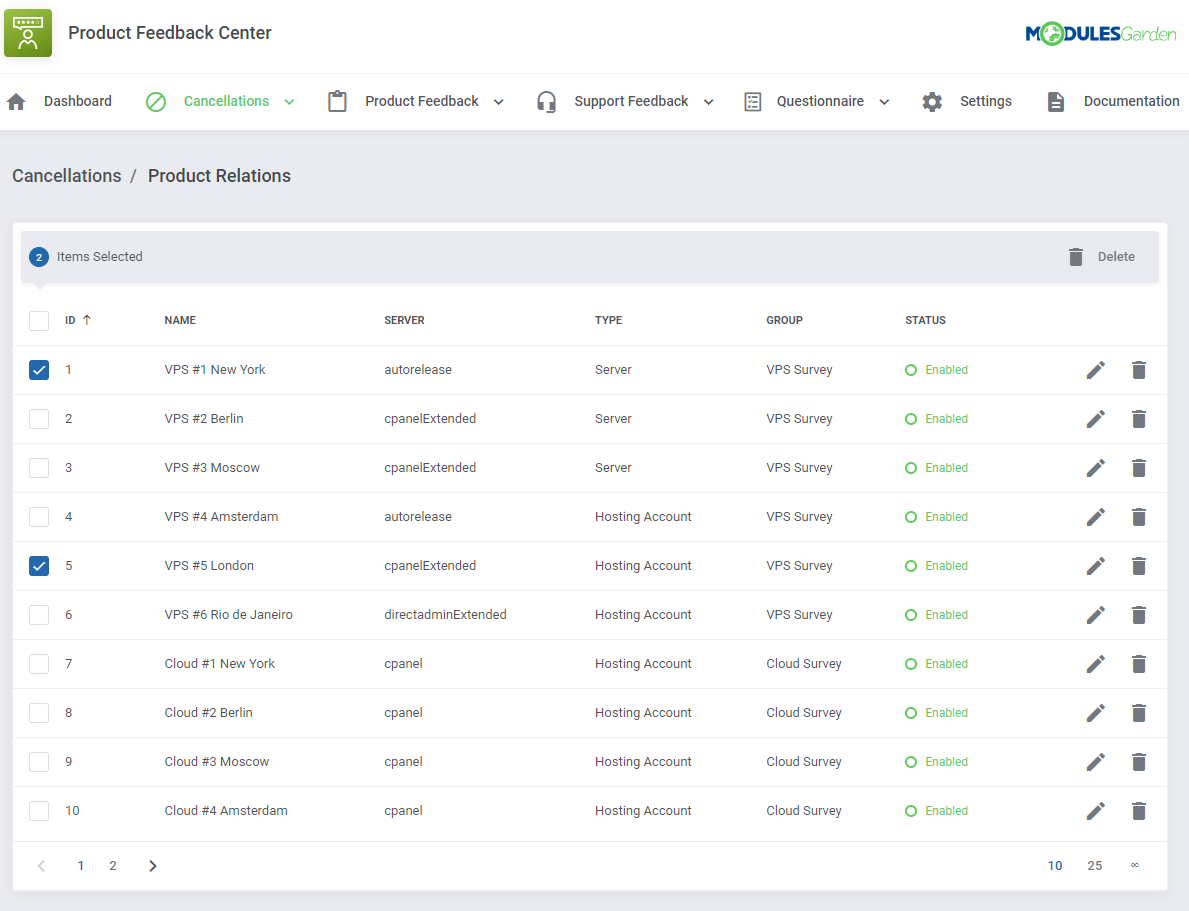Screen dimensions: 1189x911
Task: Open the Product Feedback menu item
Action: point(416,102)
